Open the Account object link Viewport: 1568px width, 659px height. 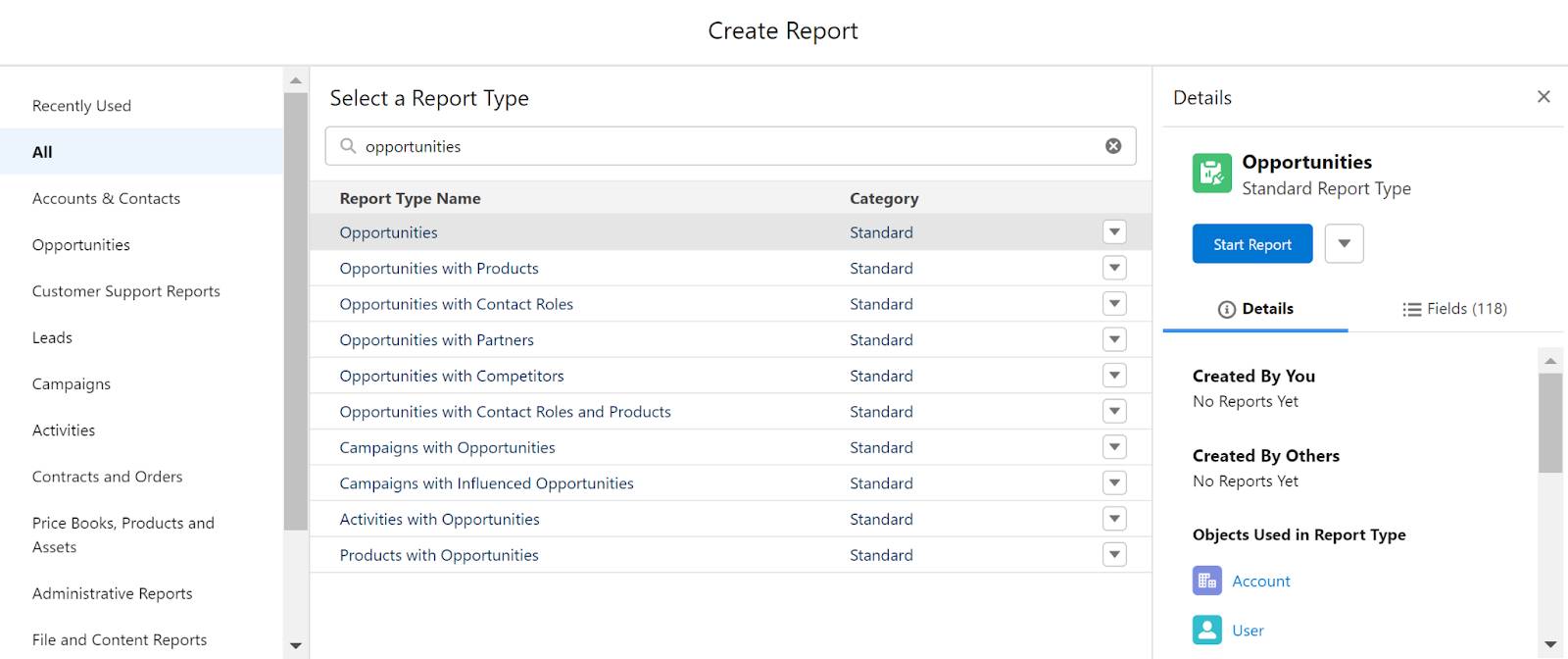[1261, 581]
